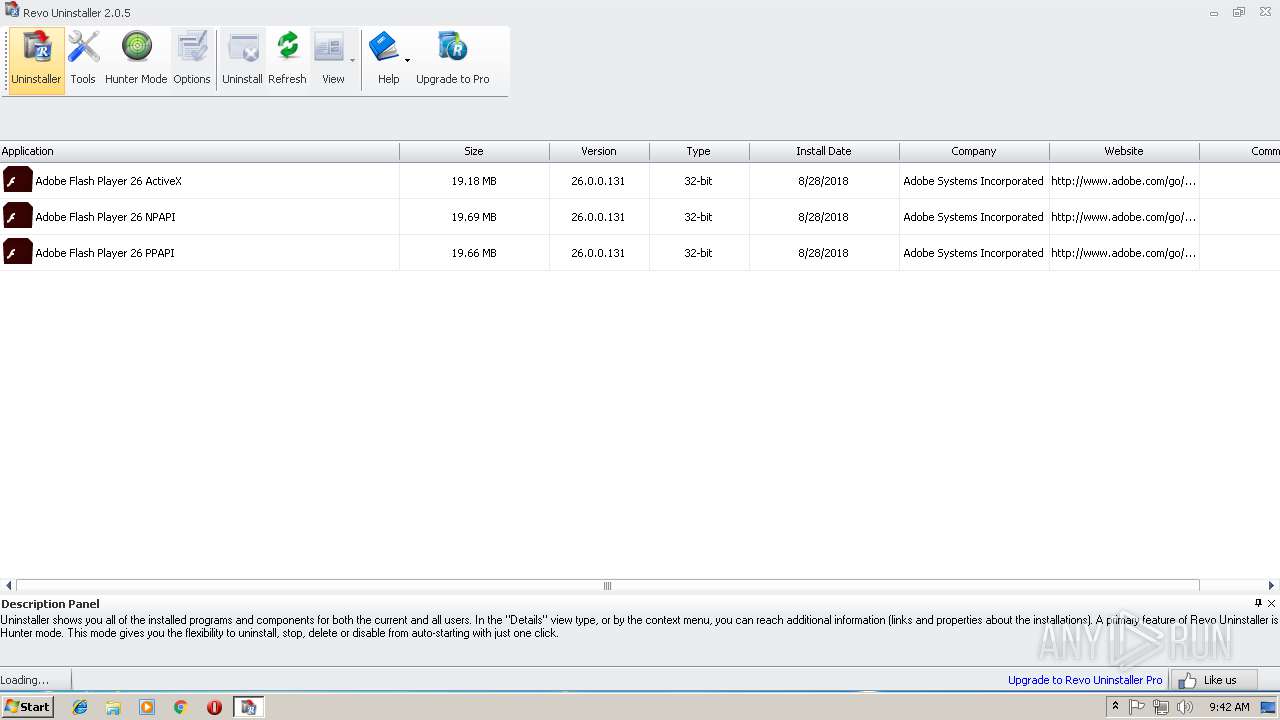Click the Like us button
The height and width of the screenshot is (720, 1280).
(x=1213, y=680)
